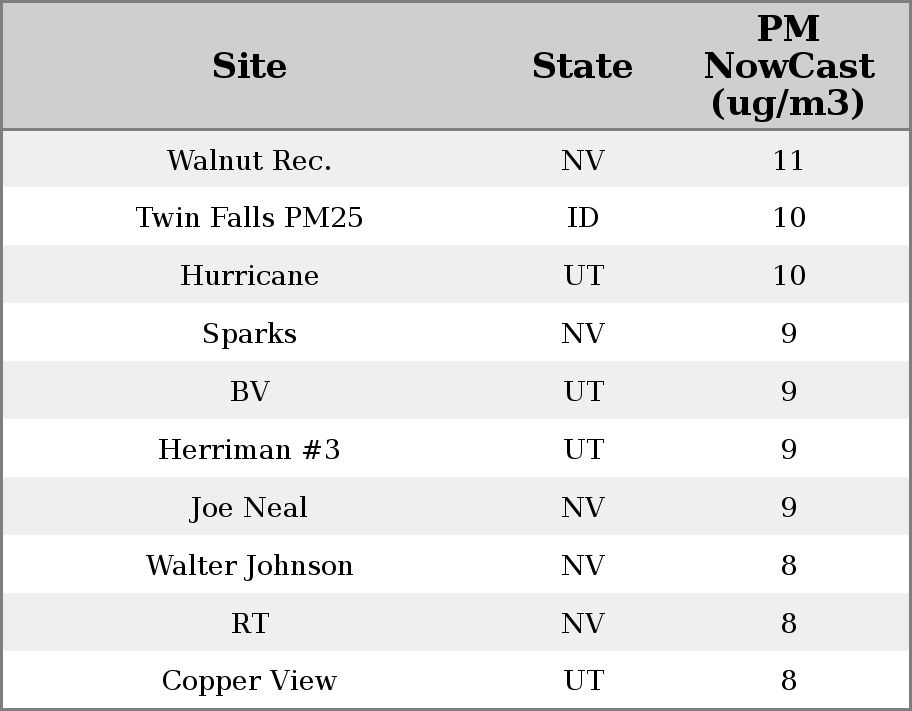Select the NowCast value for Sparks
This screenshot has width=912, height=711.
click(788, 334)
